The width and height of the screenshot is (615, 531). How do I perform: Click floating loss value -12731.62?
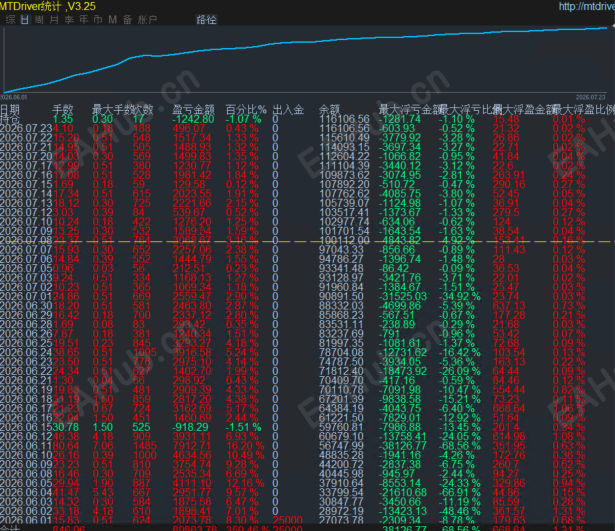tap(402, 353)
